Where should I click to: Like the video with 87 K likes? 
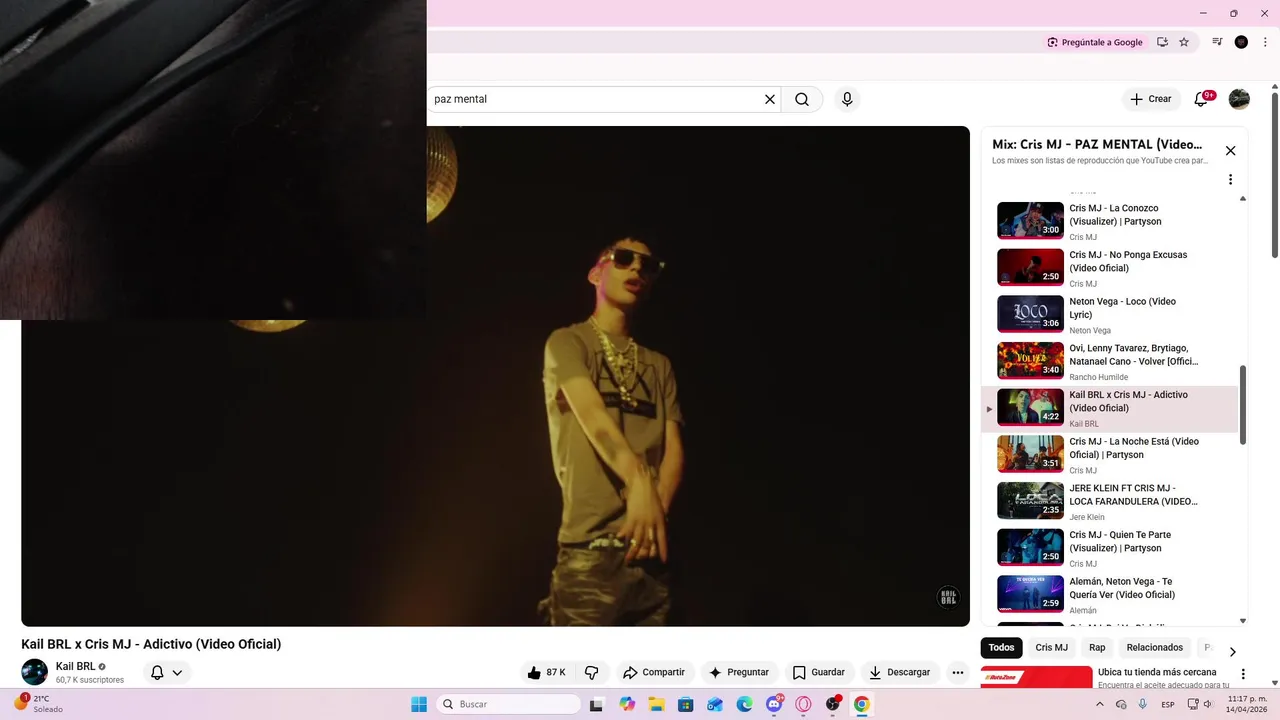[546, 673]
